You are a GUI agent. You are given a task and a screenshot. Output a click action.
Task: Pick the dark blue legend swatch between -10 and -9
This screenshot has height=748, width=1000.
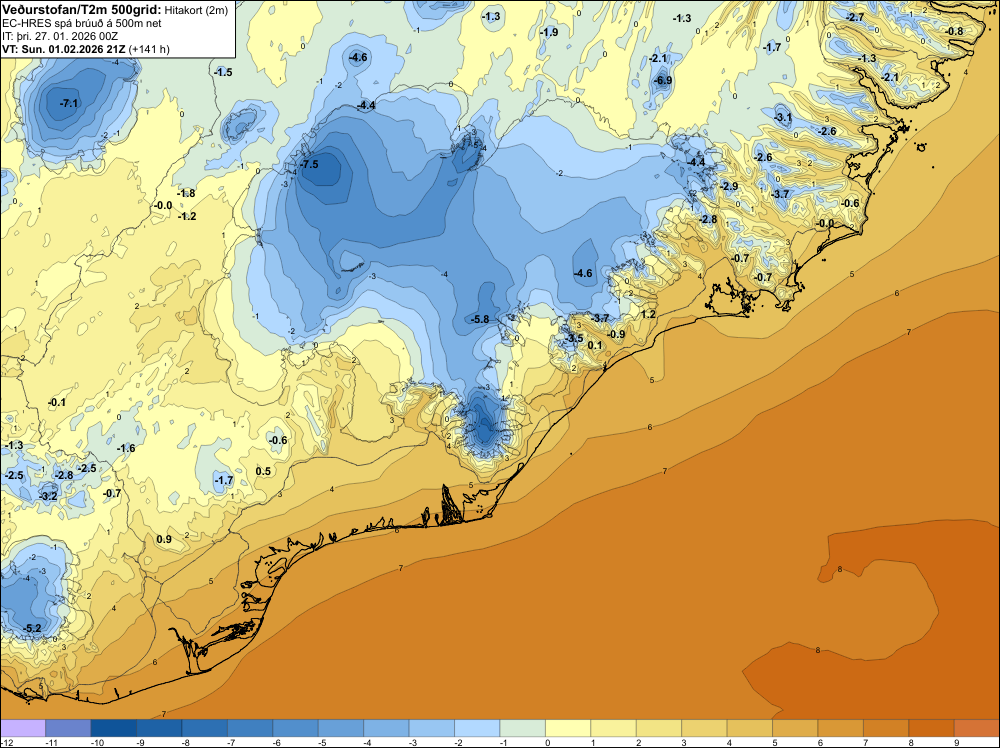(x=114, y=728)
